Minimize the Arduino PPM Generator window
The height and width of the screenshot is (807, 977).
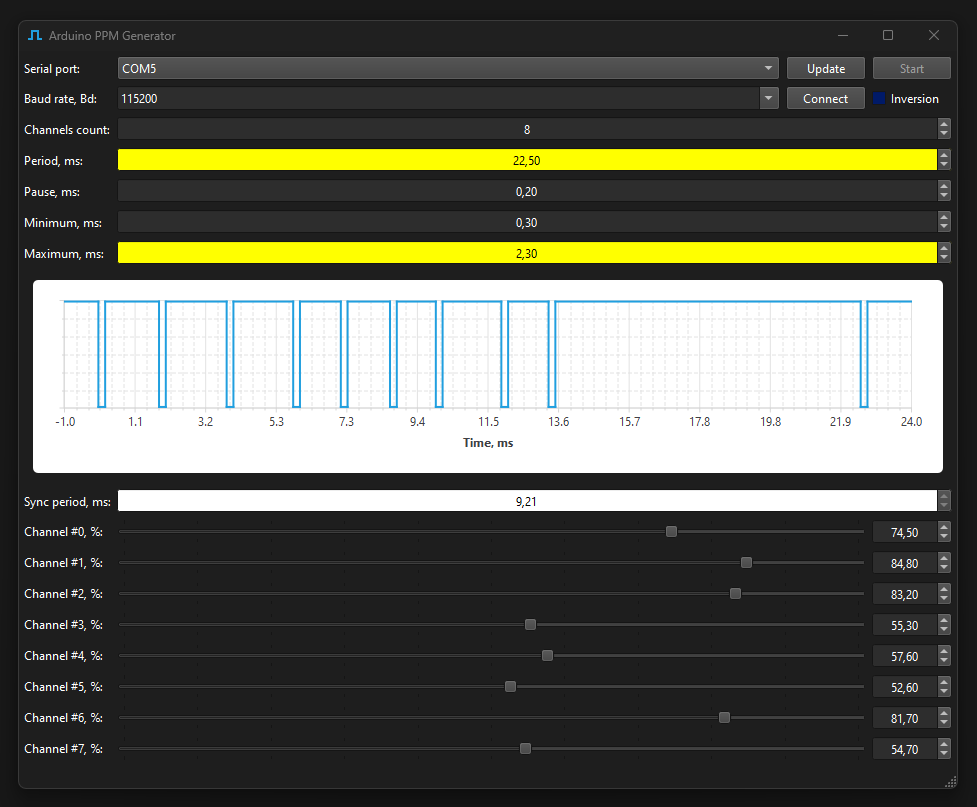[x=843, y=36]
